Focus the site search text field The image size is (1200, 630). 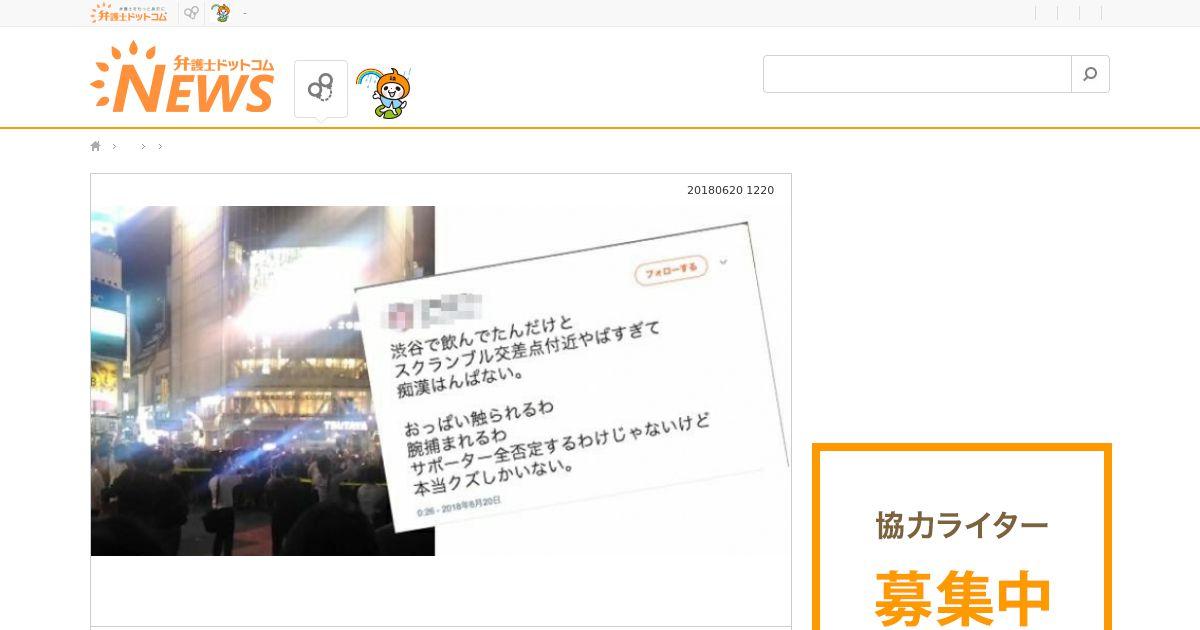[917, 74]
